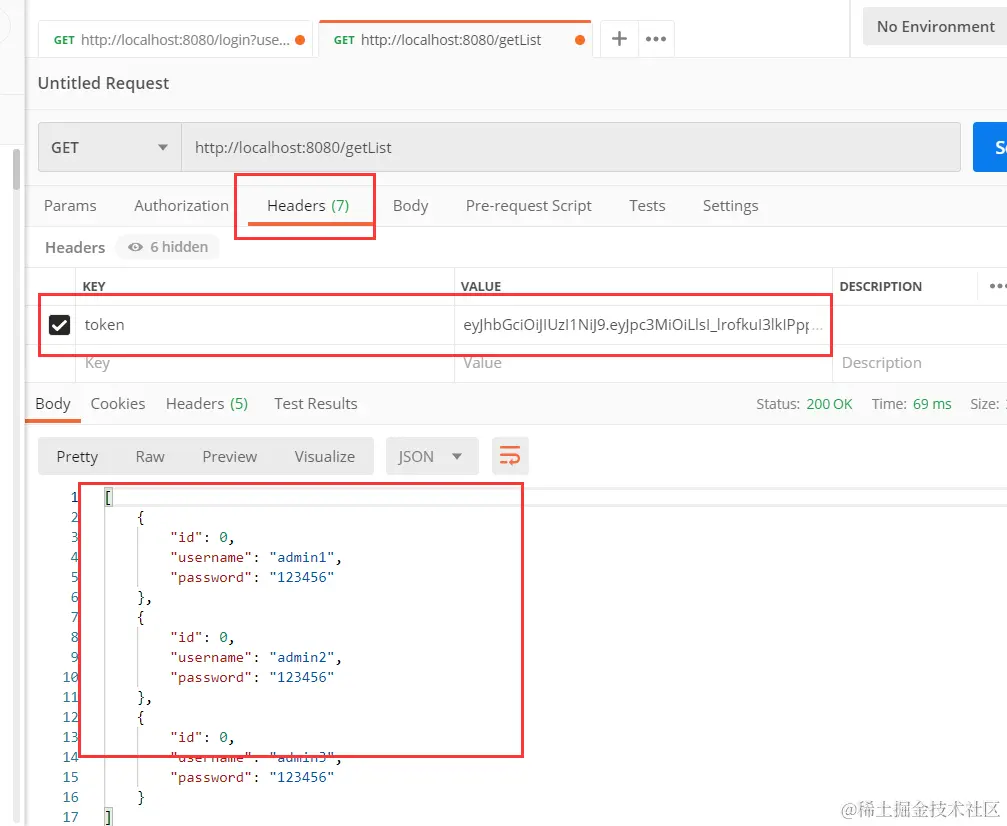This screenshot has height=826, width=1007.
Task: Click the Untitled Request title
Action: click(x=103, y=83)
